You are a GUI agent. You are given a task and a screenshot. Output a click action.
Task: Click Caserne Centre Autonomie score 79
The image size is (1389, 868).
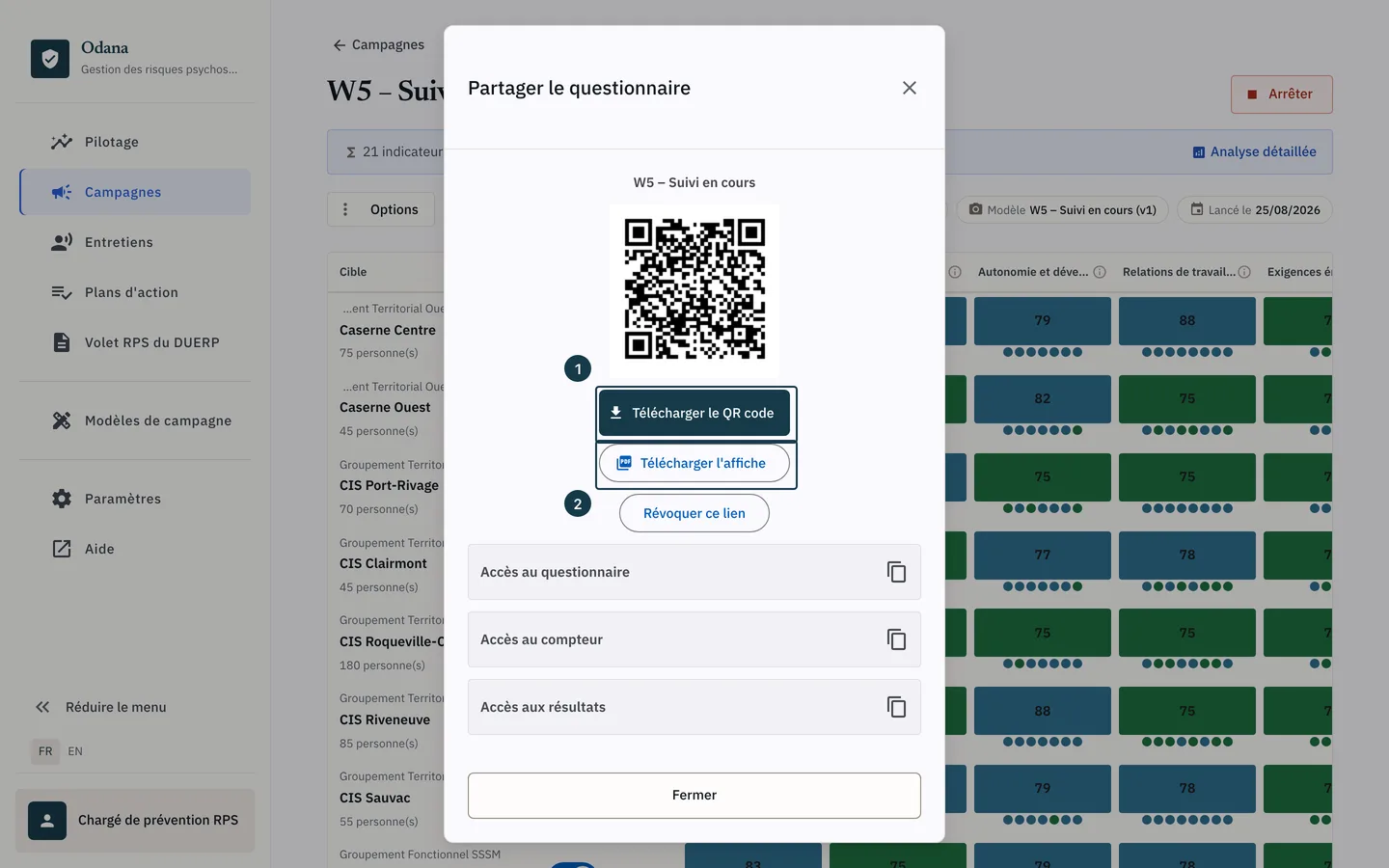1043,321
